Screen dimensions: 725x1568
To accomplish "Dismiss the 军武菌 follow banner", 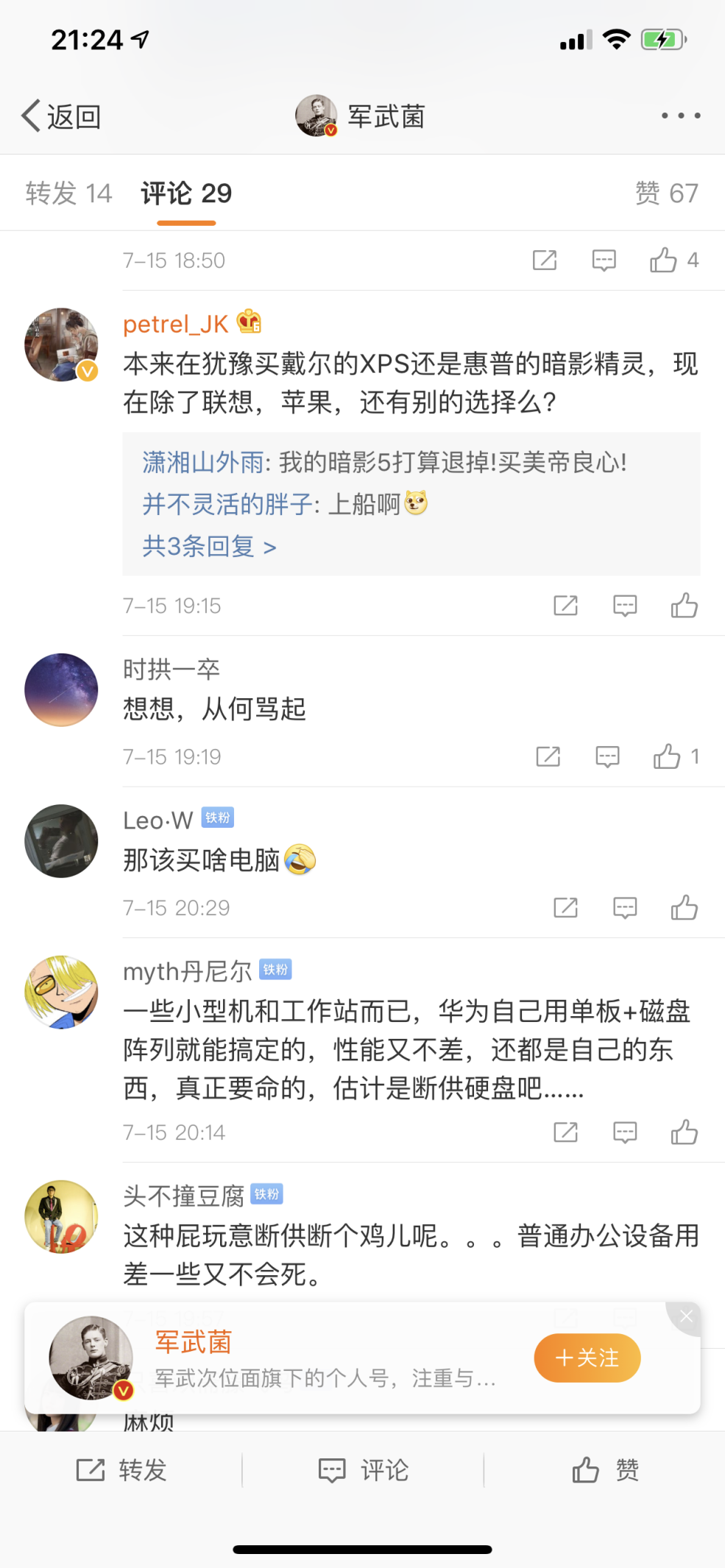I will click(x=686, y=1316).
